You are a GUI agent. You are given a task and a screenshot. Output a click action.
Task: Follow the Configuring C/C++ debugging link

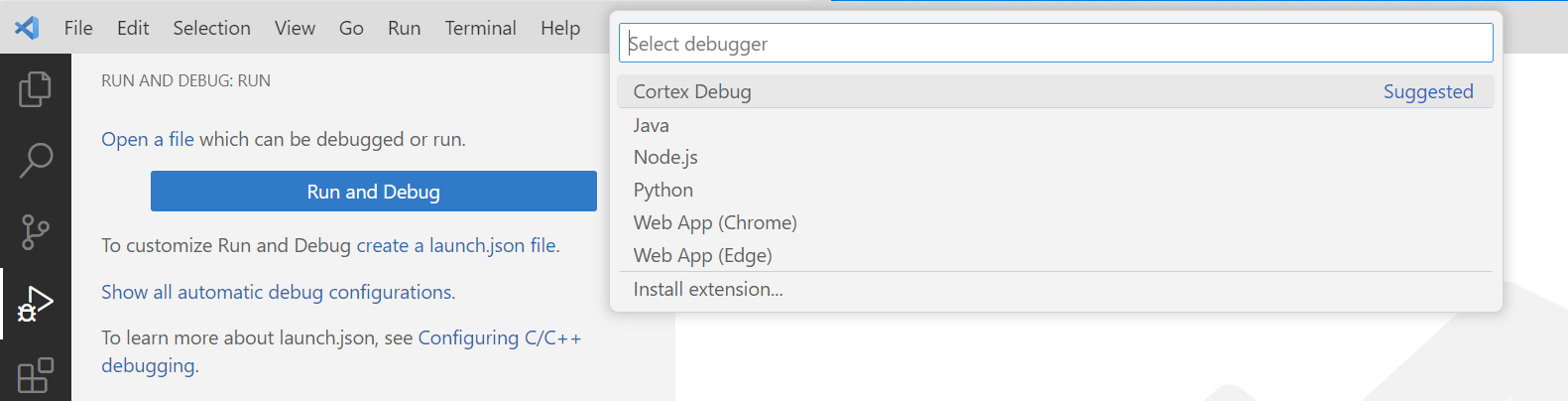pos(499,338)
